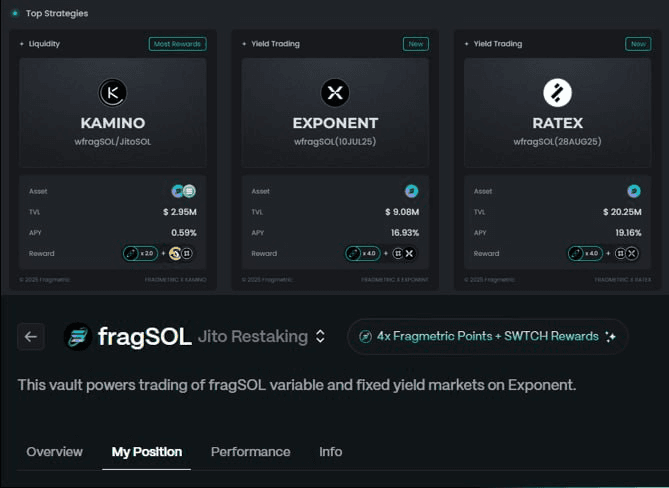Click Kamino asset token pair icons
Screen dimensions: 669x488
point(184,191)
